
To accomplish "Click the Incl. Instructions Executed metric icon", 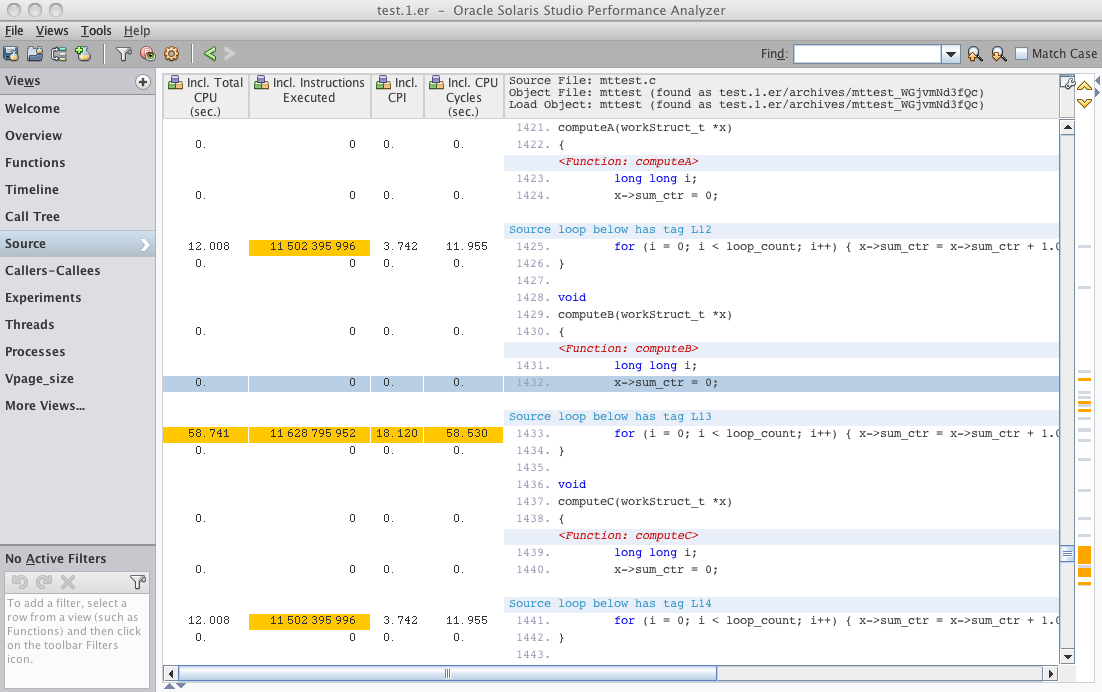I will coord(261,83).
